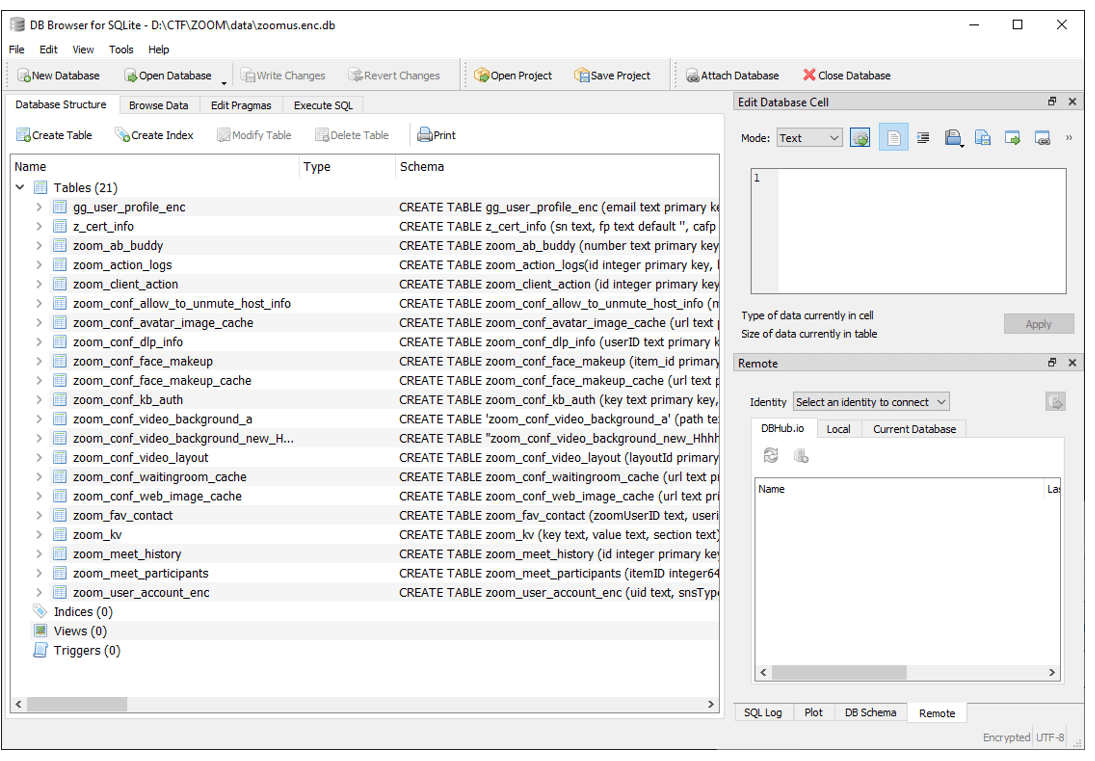The height and width of the screenshot is (761, 1095).
Task: Click Revert Changes in the toolbar
Action: point(395,75)
